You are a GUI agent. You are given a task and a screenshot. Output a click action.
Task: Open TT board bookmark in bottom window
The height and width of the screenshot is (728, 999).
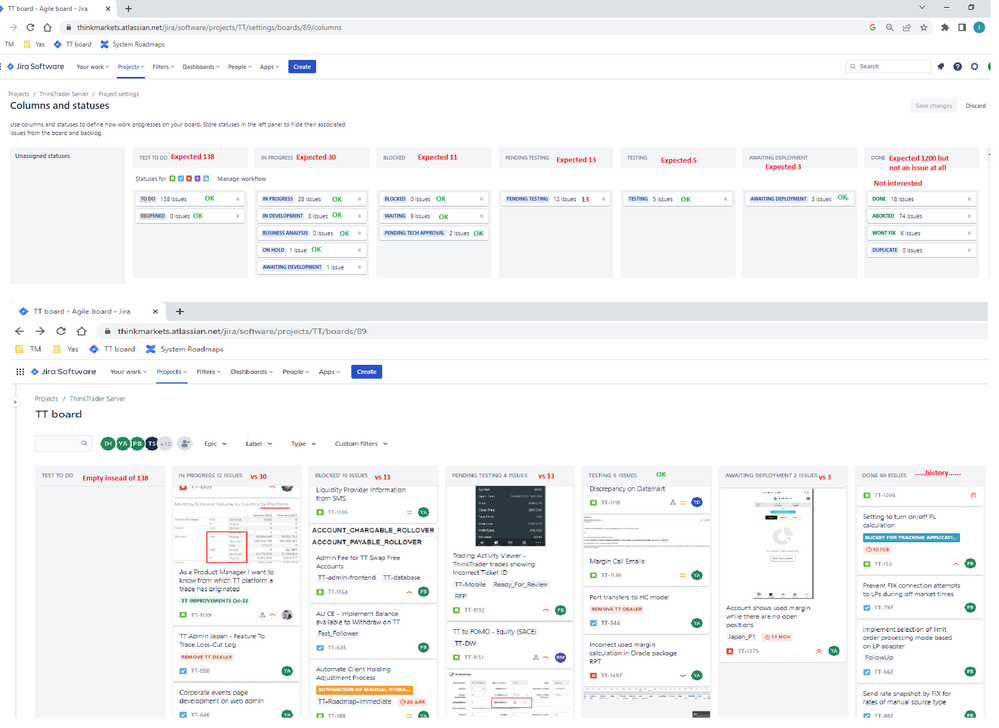112,349
